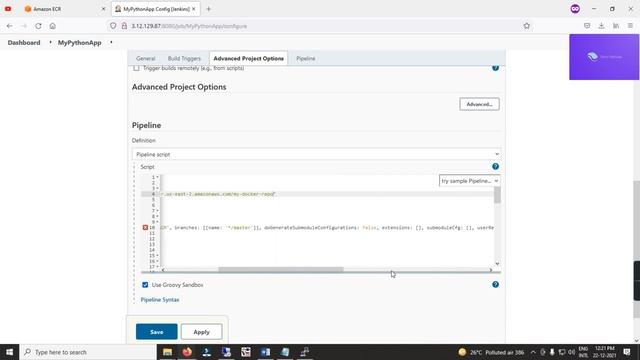Screen dimensions: 640x360
Task: Open the Pipeline script definition dropdown
Action: (x=316, y=154)
